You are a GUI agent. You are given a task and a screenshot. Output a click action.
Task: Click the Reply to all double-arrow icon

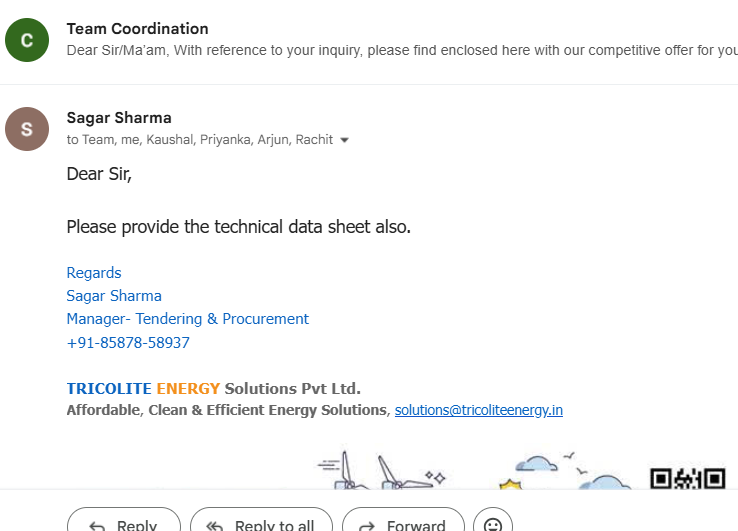coord(215,526)
